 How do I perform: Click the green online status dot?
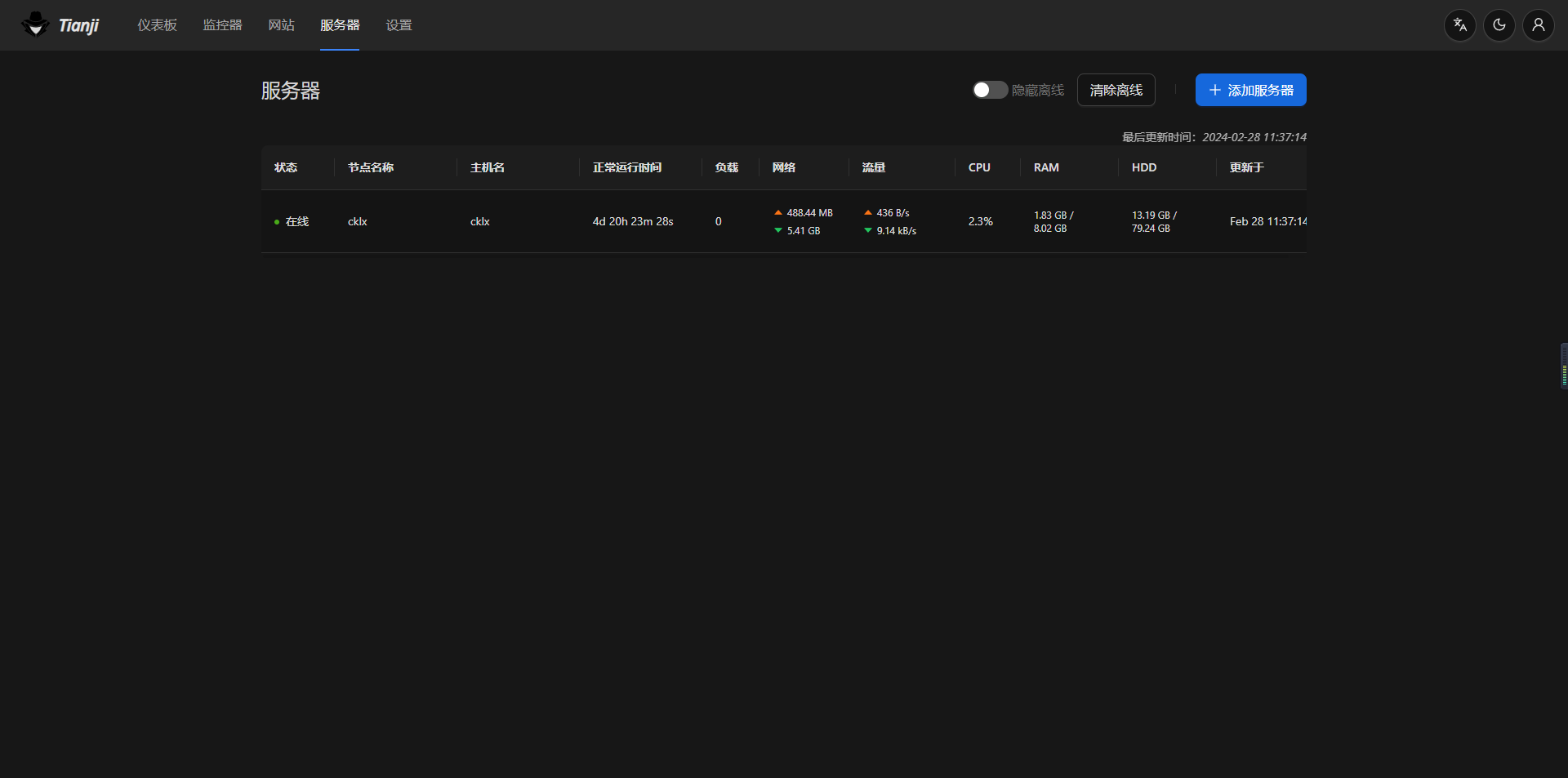[x=277, y=222]
